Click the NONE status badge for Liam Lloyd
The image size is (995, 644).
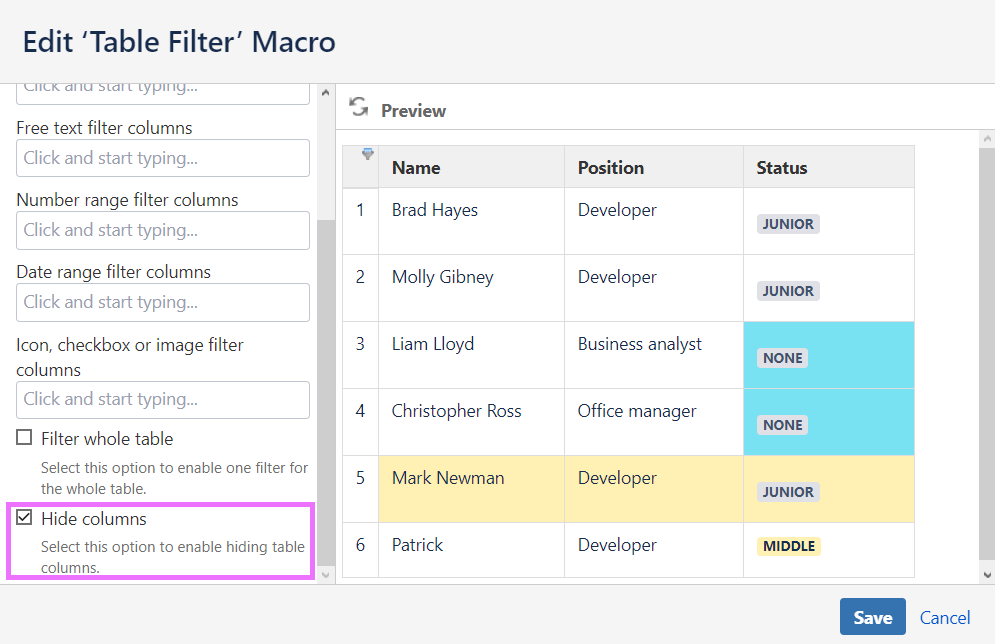[783, 358]
